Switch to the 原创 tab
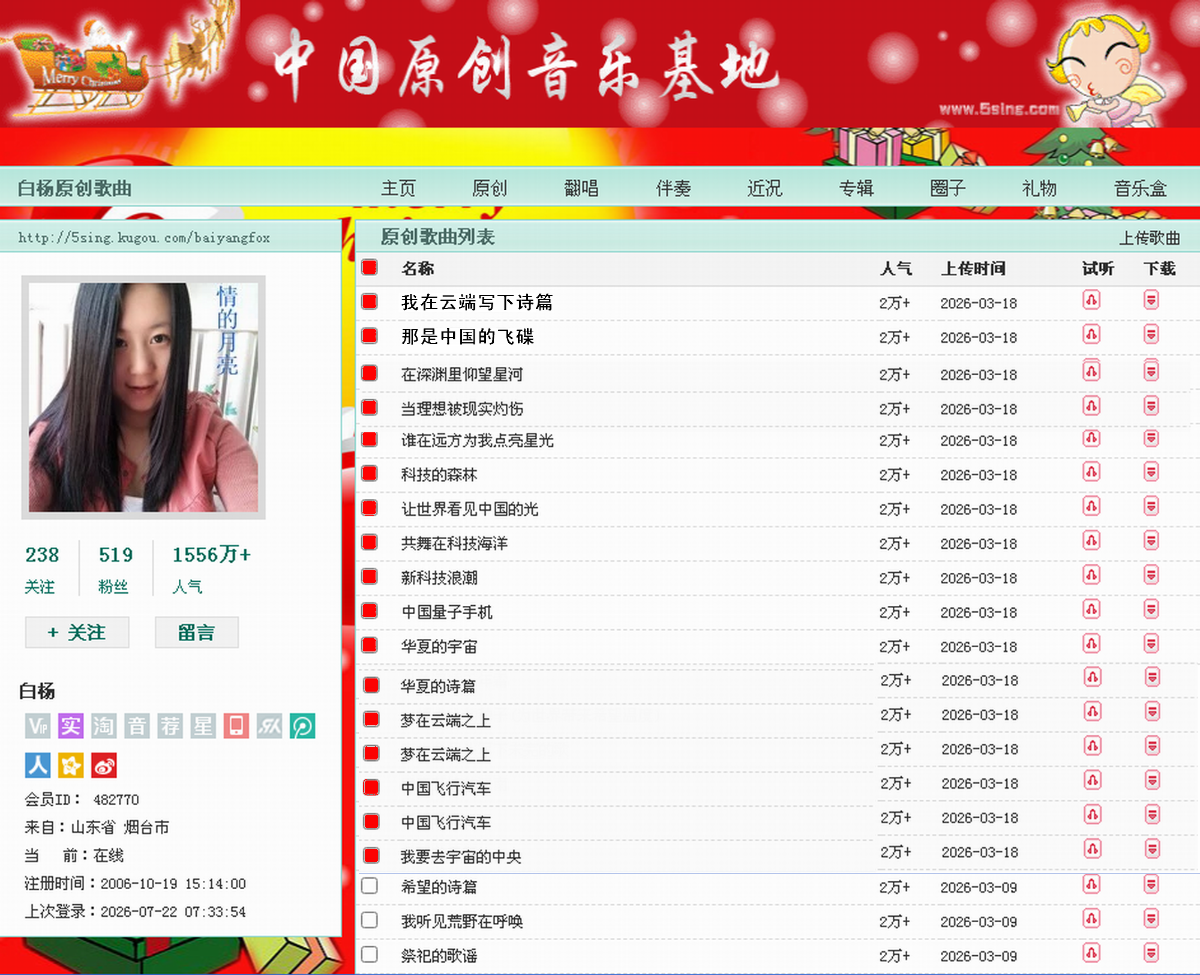 click(490, 188)
